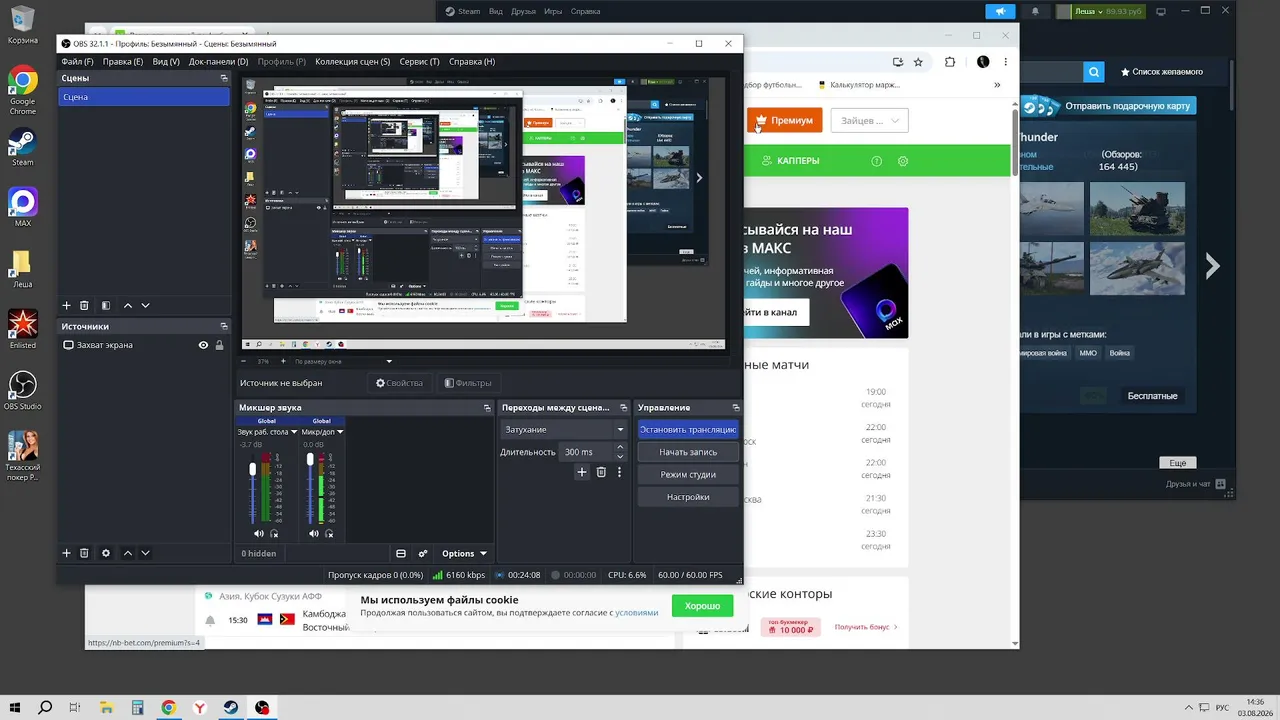Toggle Режим студии in controls
The width and height of the screenshot is (1280, 720).
coord(688,474)
